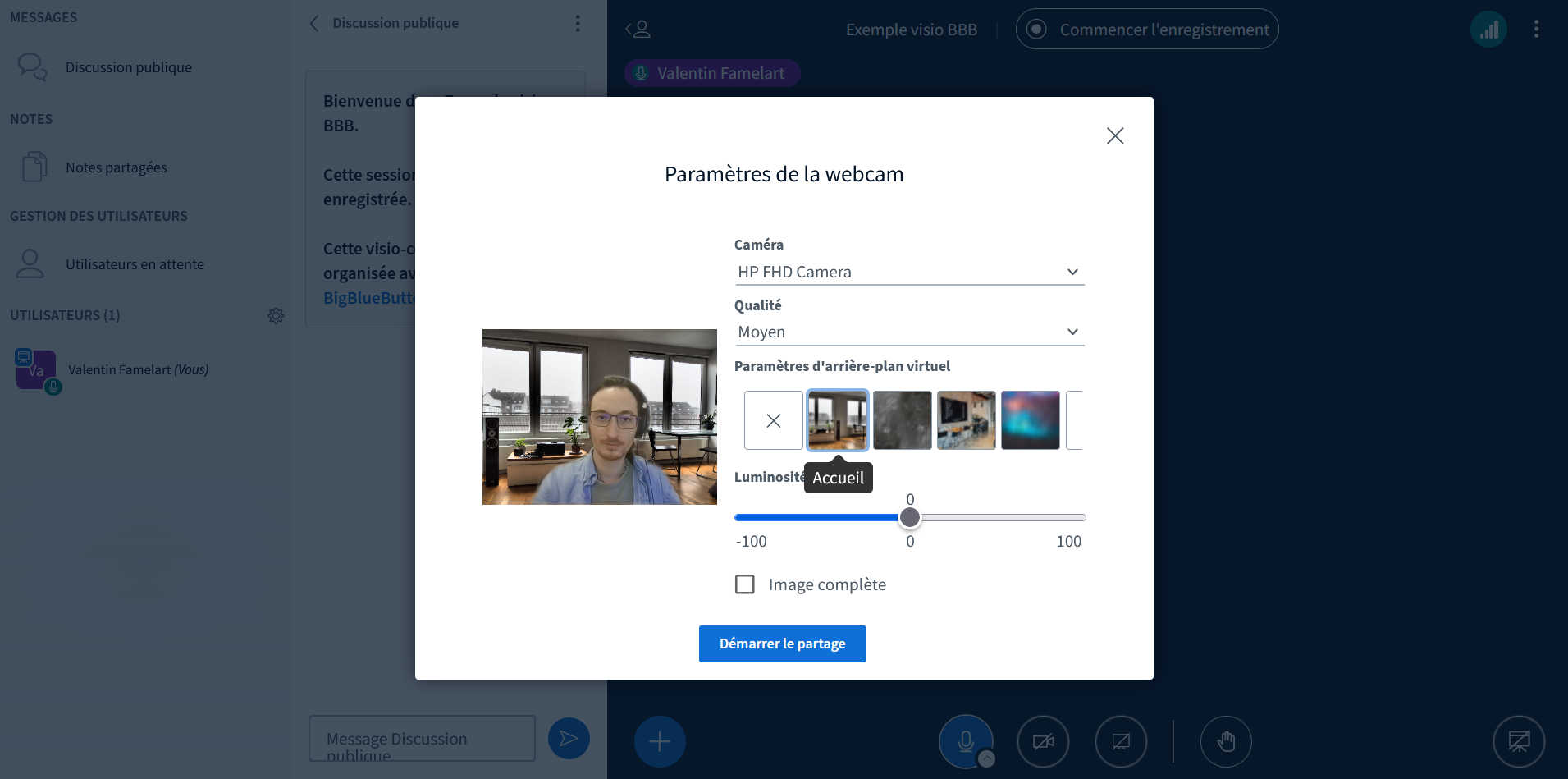Raise hand

tap(1226, 741)
